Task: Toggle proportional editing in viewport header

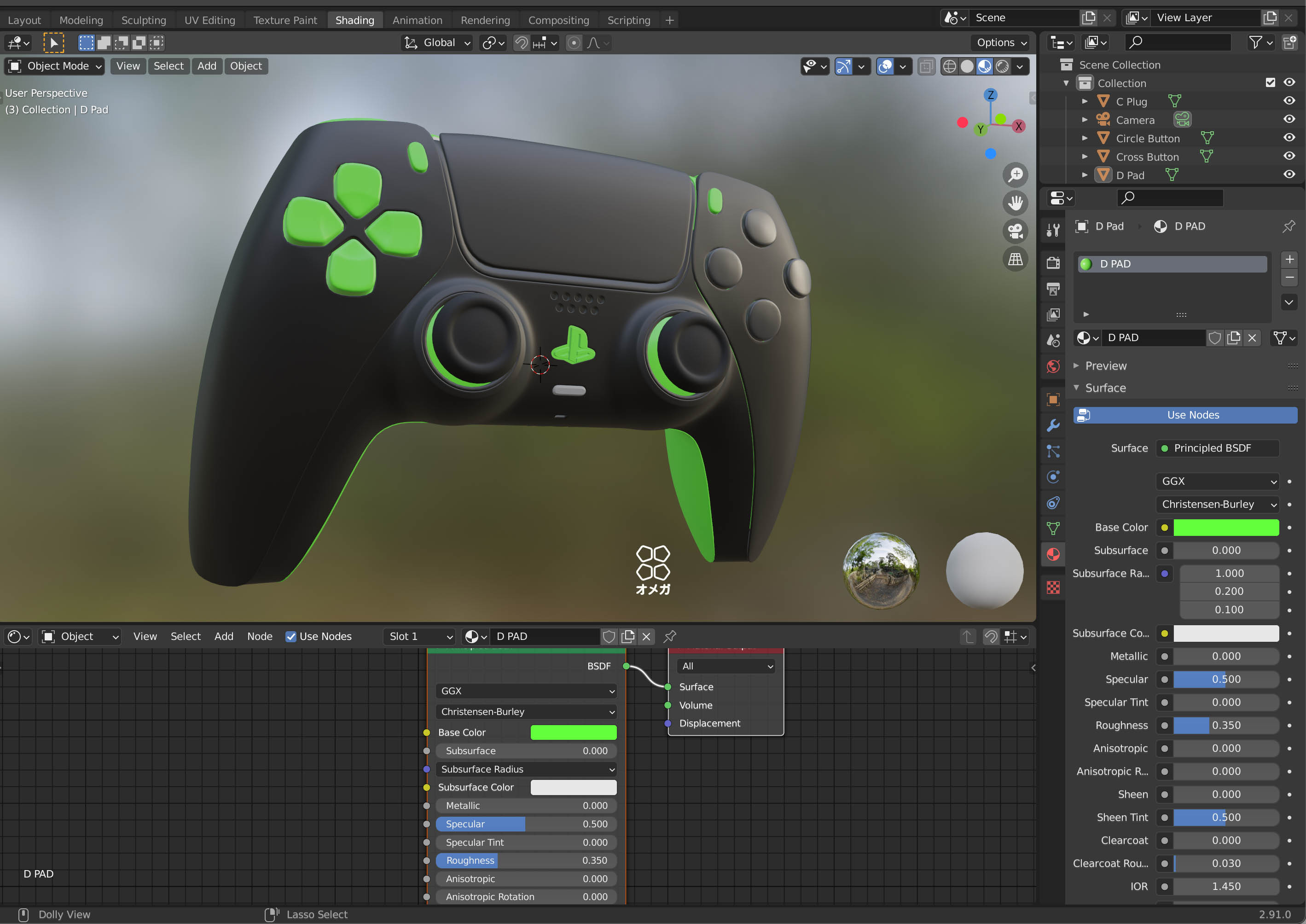Action: [x=574, y=43]
